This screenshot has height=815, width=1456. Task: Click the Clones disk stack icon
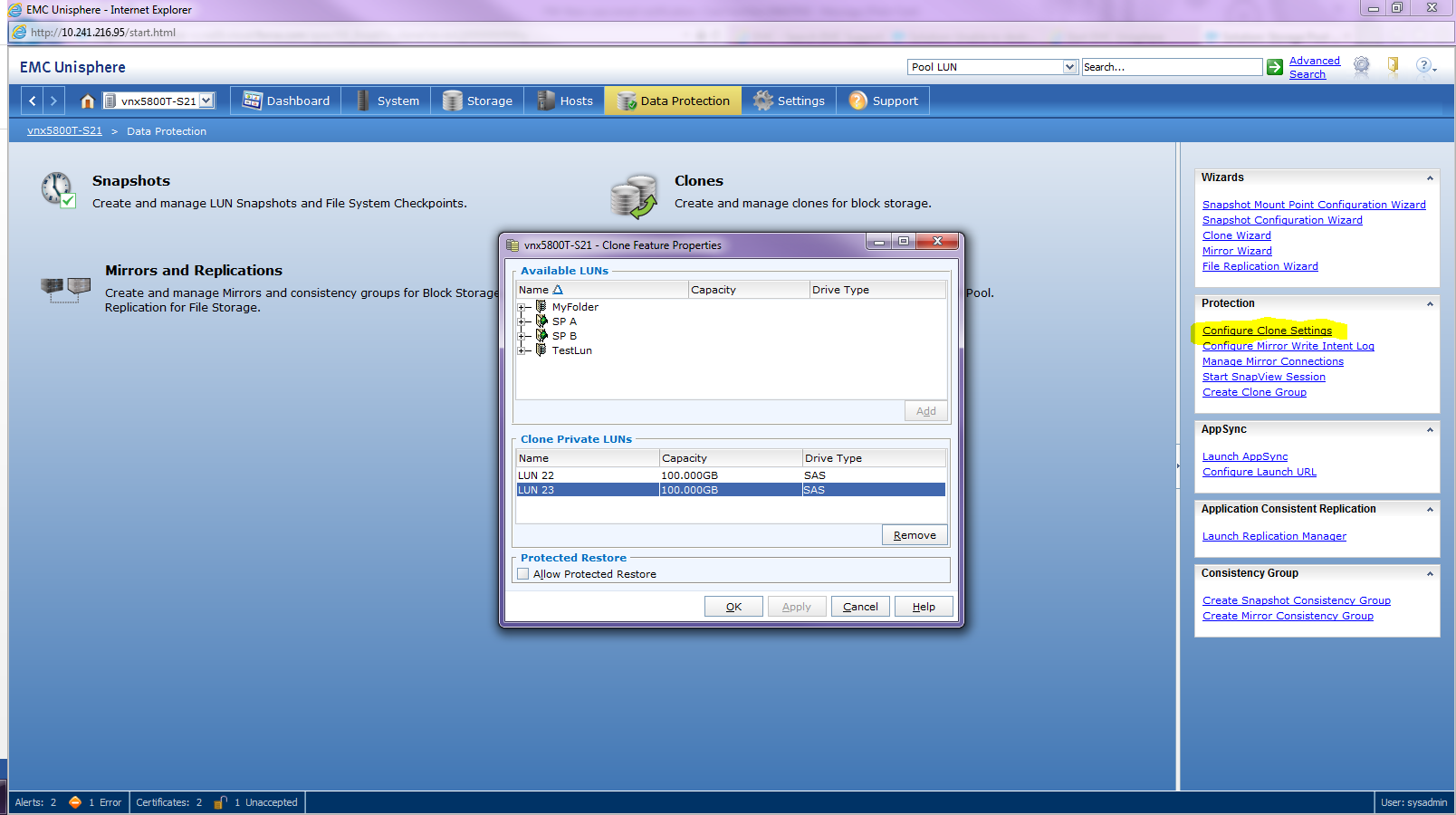pos(635,194)
